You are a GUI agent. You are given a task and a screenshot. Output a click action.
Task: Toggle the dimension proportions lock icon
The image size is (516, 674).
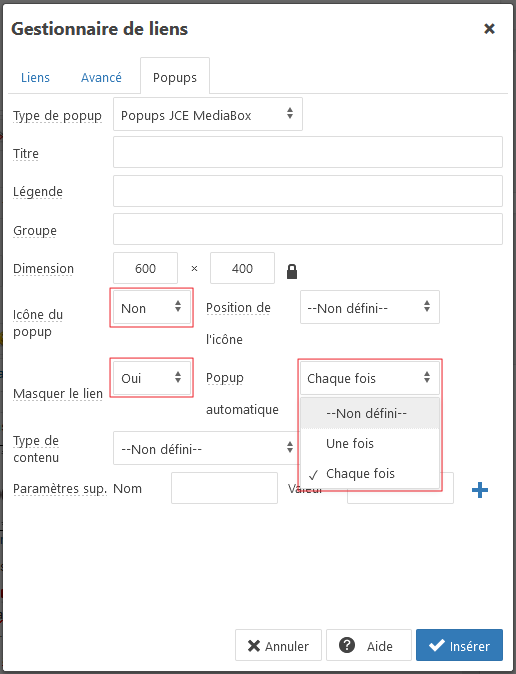coord(292,271)
